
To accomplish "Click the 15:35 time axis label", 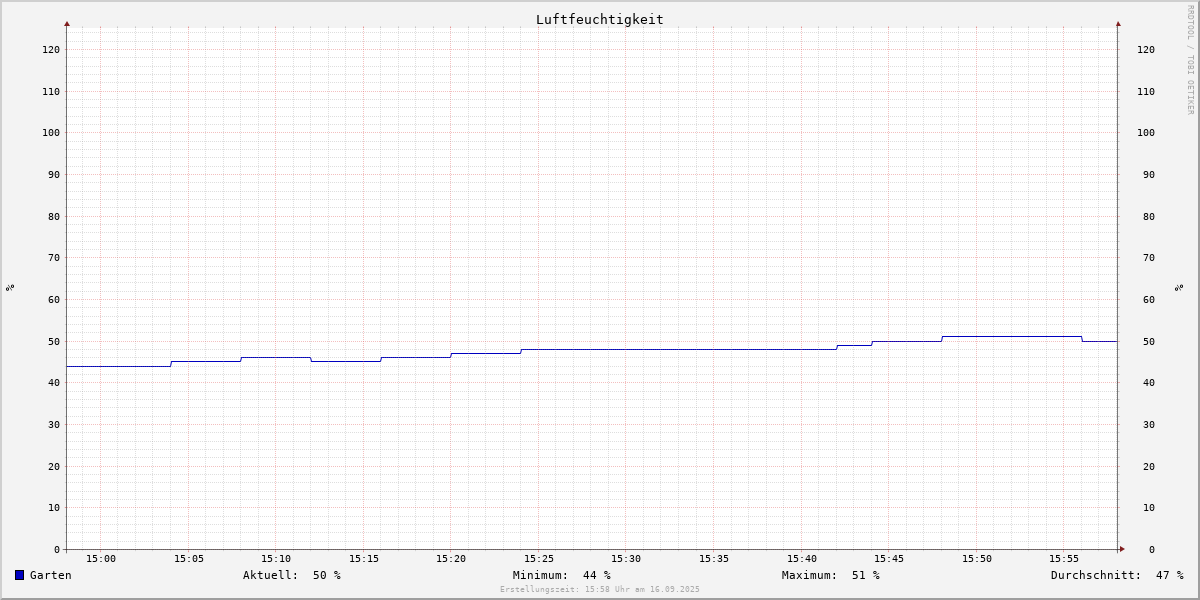I will point(714,558).
